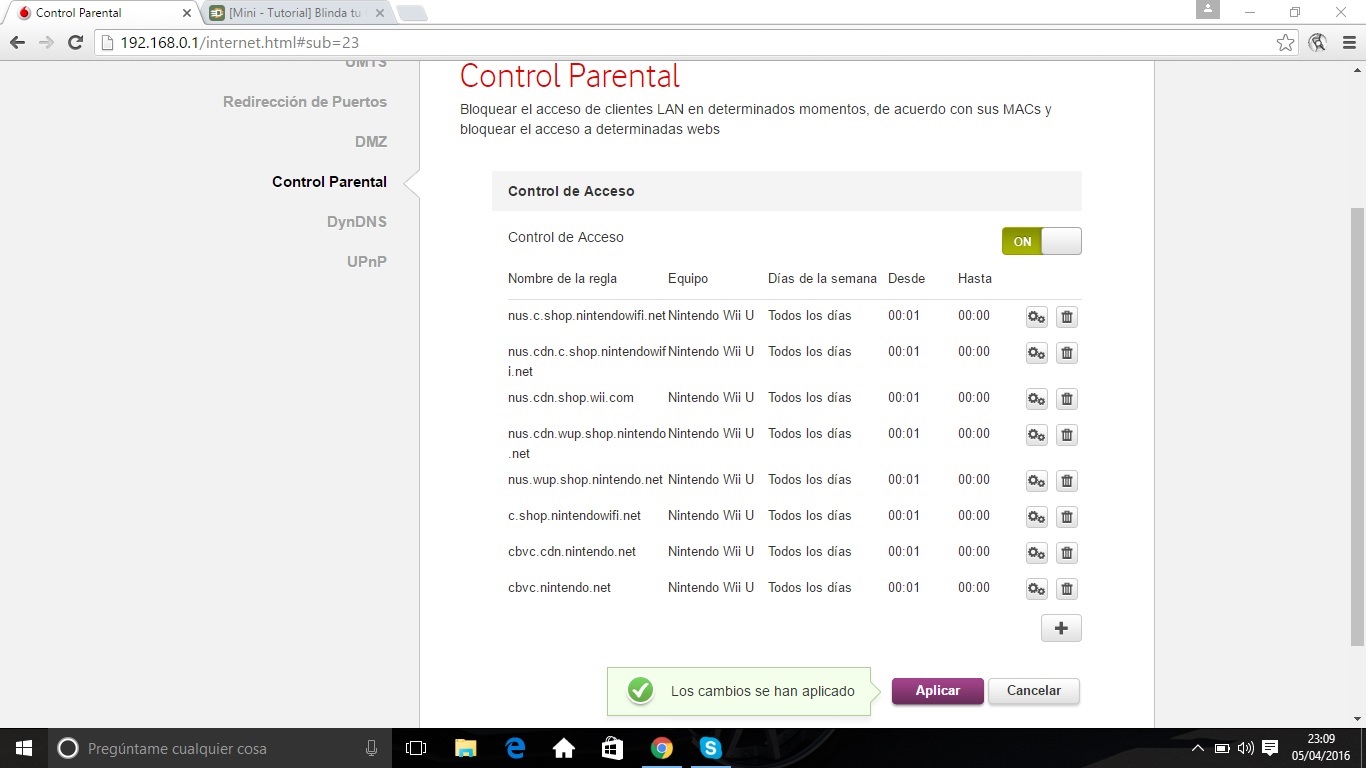Image resolution: width=1366 pixels, height=768 pixels.
Task: Delete the nus.c.shop.nintendowifi.net rule
Action: click(x=1067, y=317)
